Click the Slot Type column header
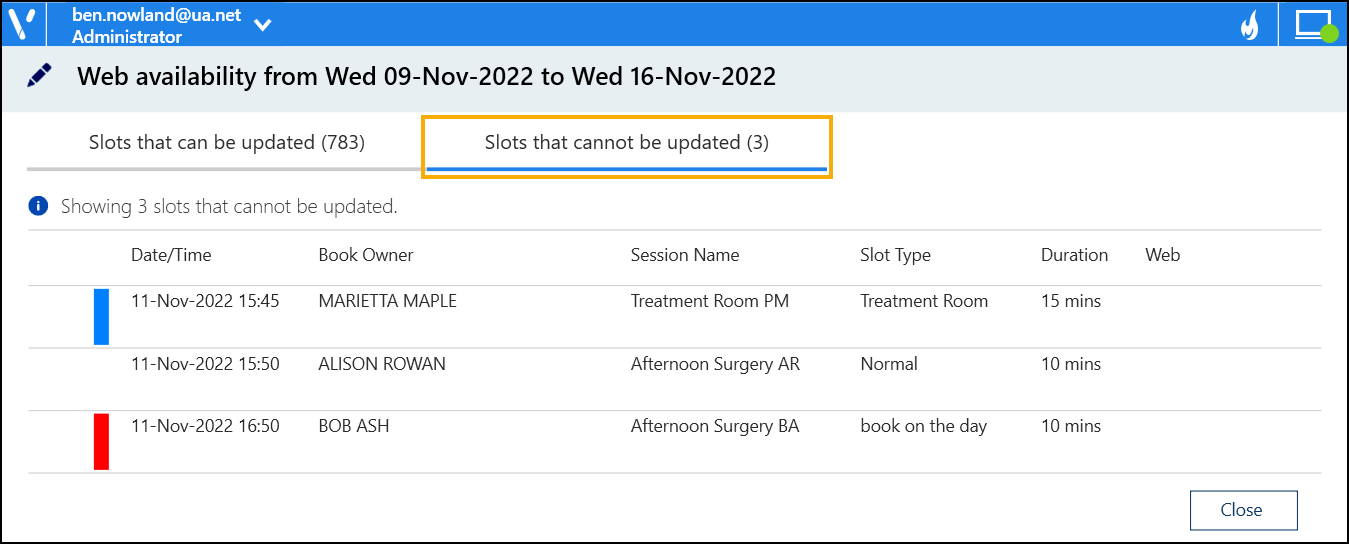 tap(895, 255)
